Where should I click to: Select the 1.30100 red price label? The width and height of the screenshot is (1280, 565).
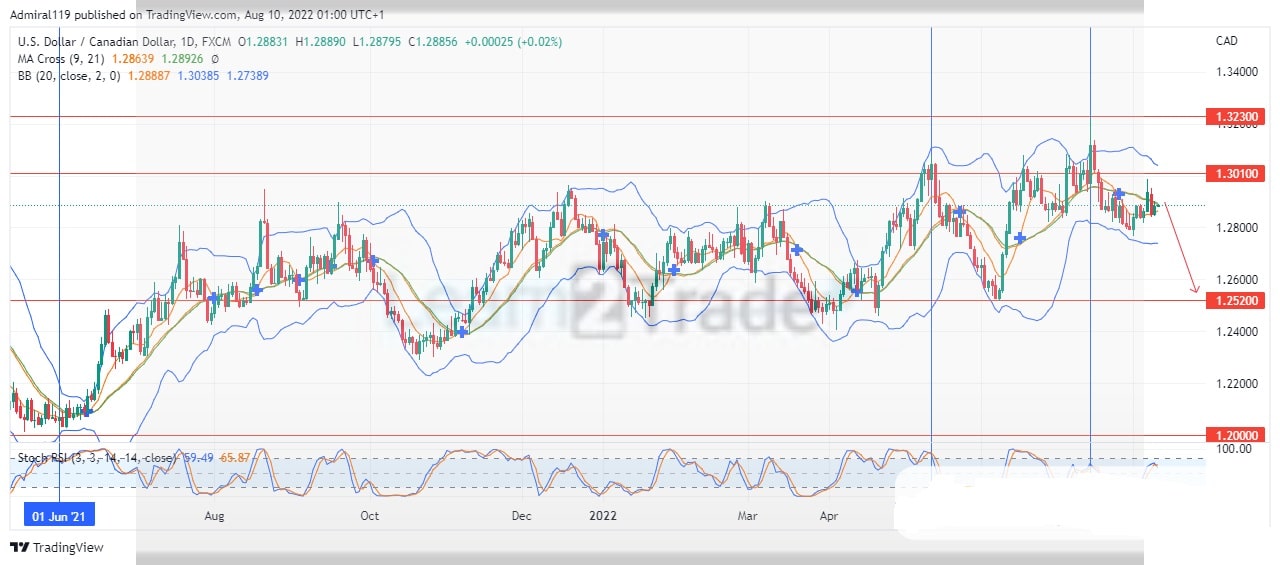pyautogui.click(x=1235, y=173)
